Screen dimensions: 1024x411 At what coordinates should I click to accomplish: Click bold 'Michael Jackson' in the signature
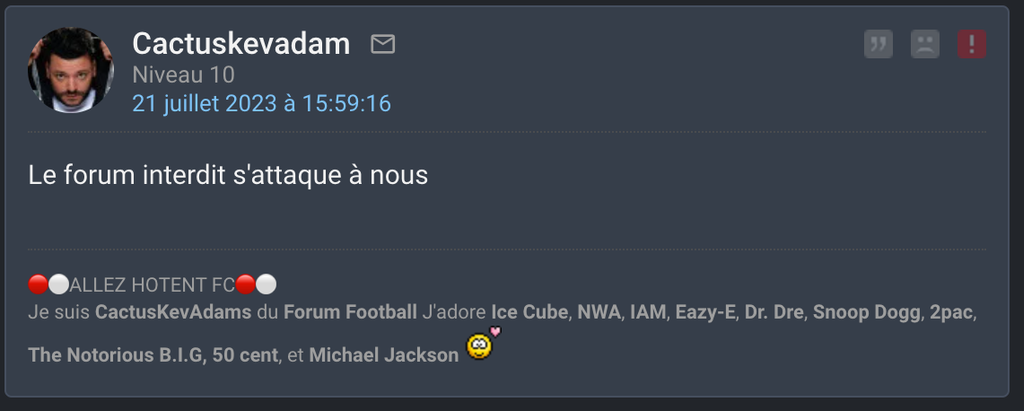(383, 355)
